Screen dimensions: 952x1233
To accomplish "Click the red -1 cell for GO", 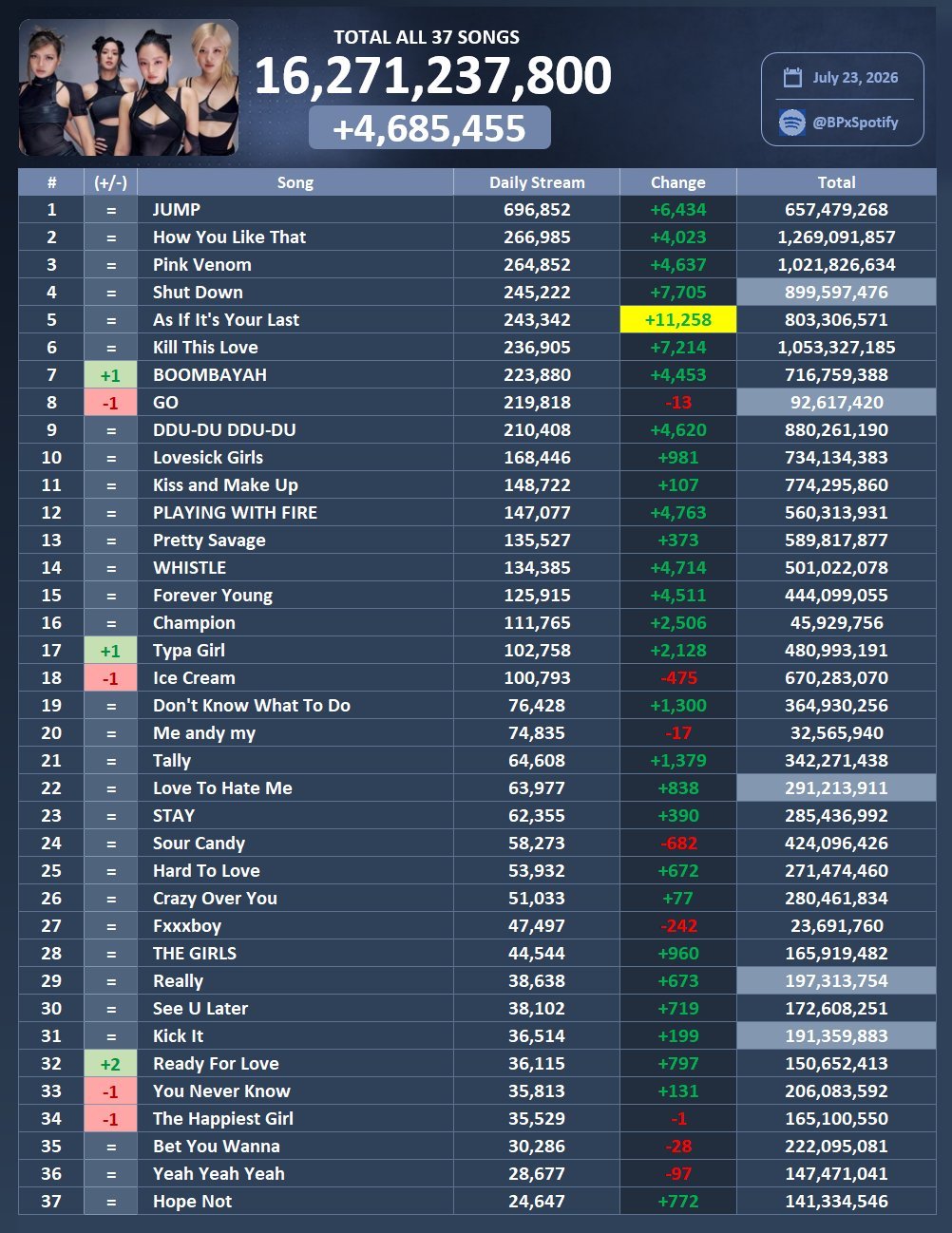I will (111, 403).
